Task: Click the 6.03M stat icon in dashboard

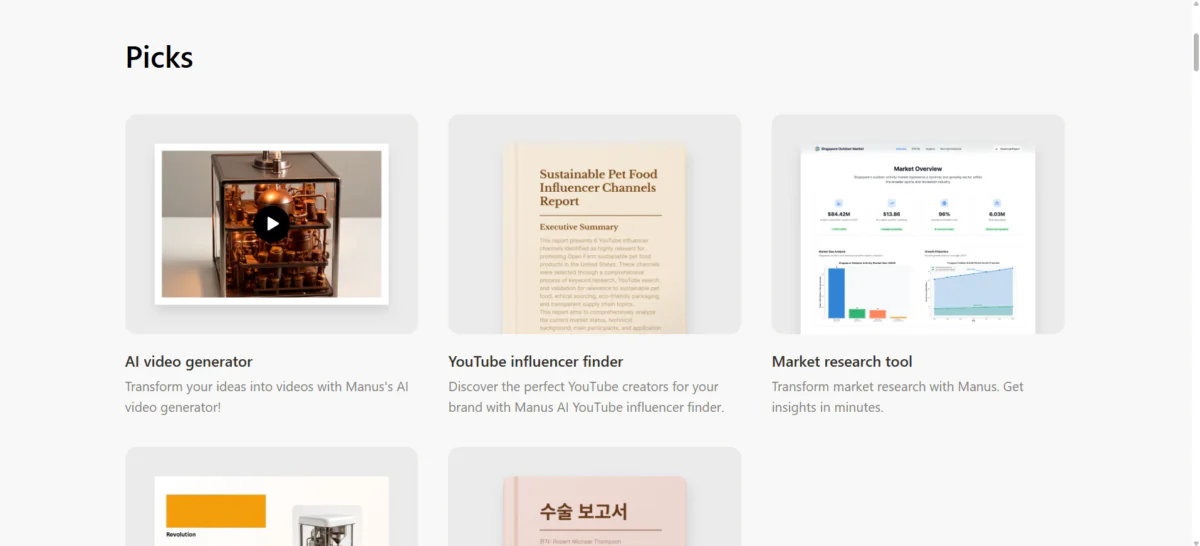Action: (x=997, y=203)
